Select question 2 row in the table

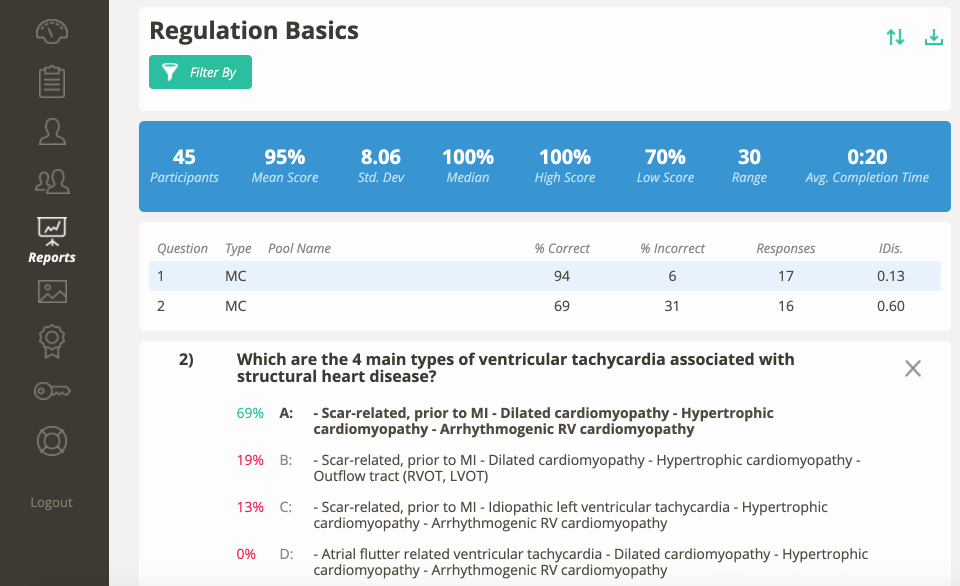pos(500,305)
